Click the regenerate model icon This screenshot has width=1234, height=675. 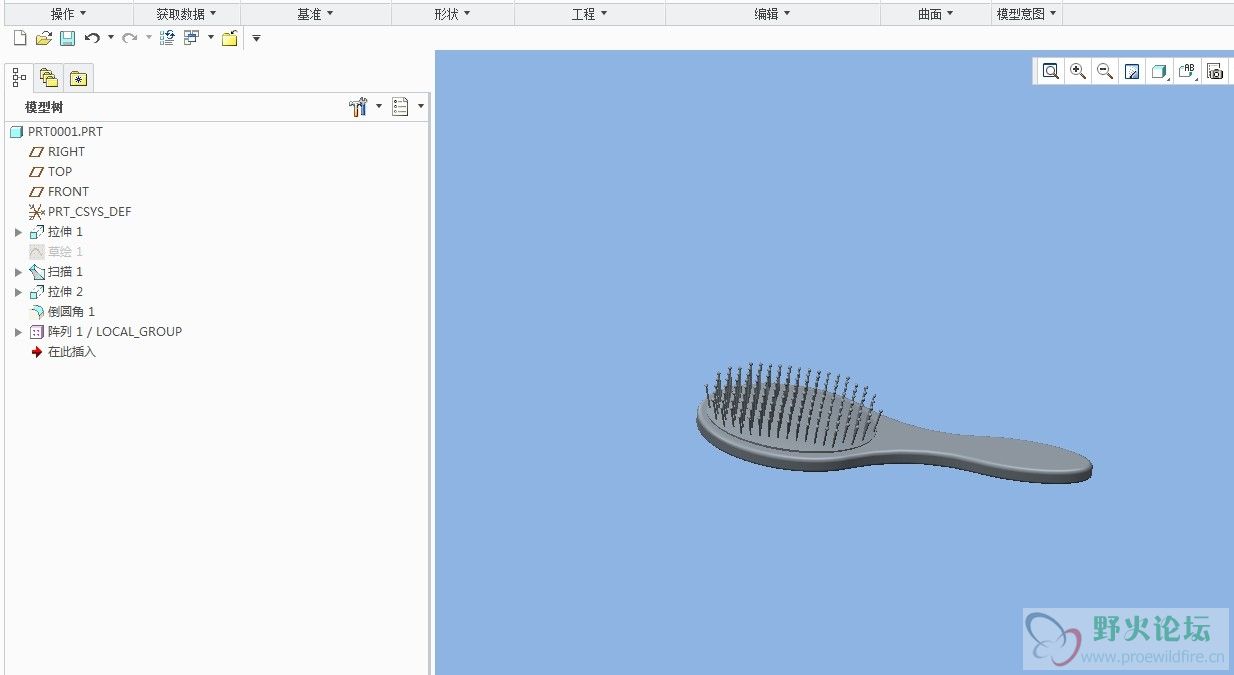click(x=167, y=38)
